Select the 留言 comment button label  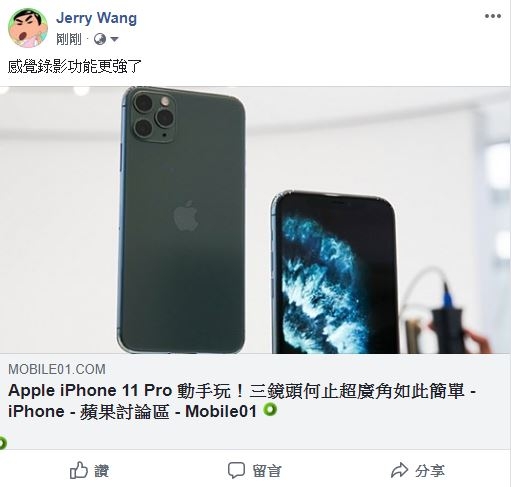tap(267, 471)
